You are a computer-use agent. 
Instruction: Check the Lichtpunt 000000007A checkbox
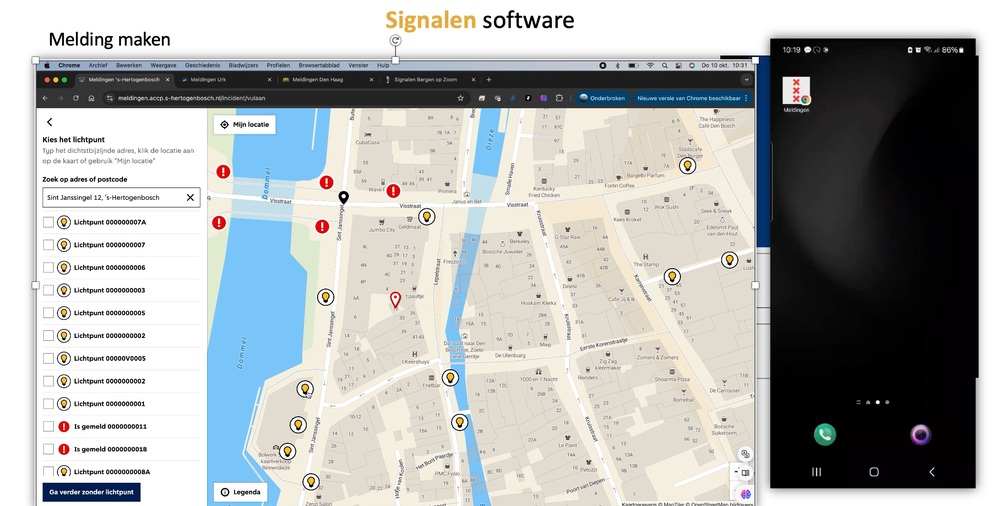coord(48,222)
